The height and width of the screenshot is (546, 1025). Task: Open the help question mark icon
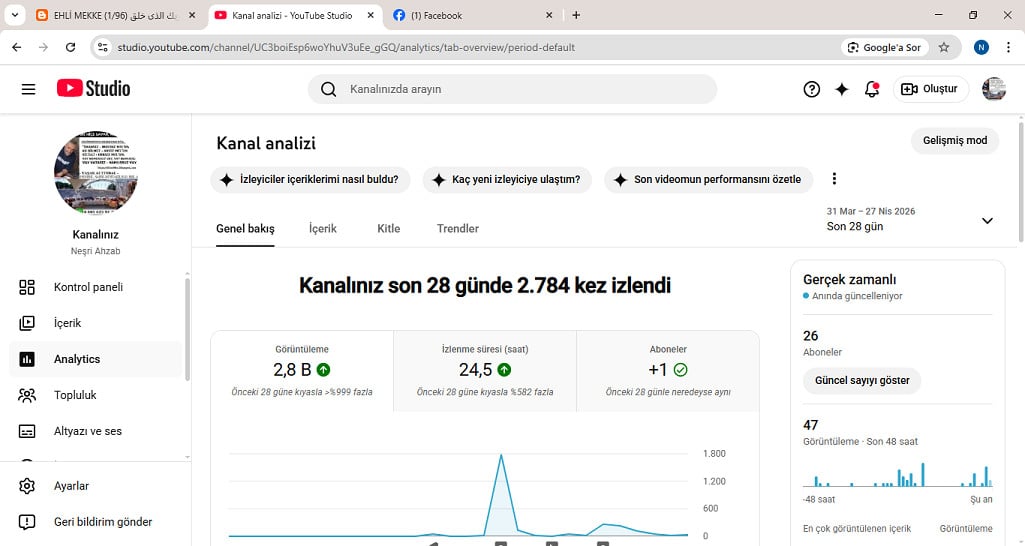pyautogui.click(x=811, y=89)
